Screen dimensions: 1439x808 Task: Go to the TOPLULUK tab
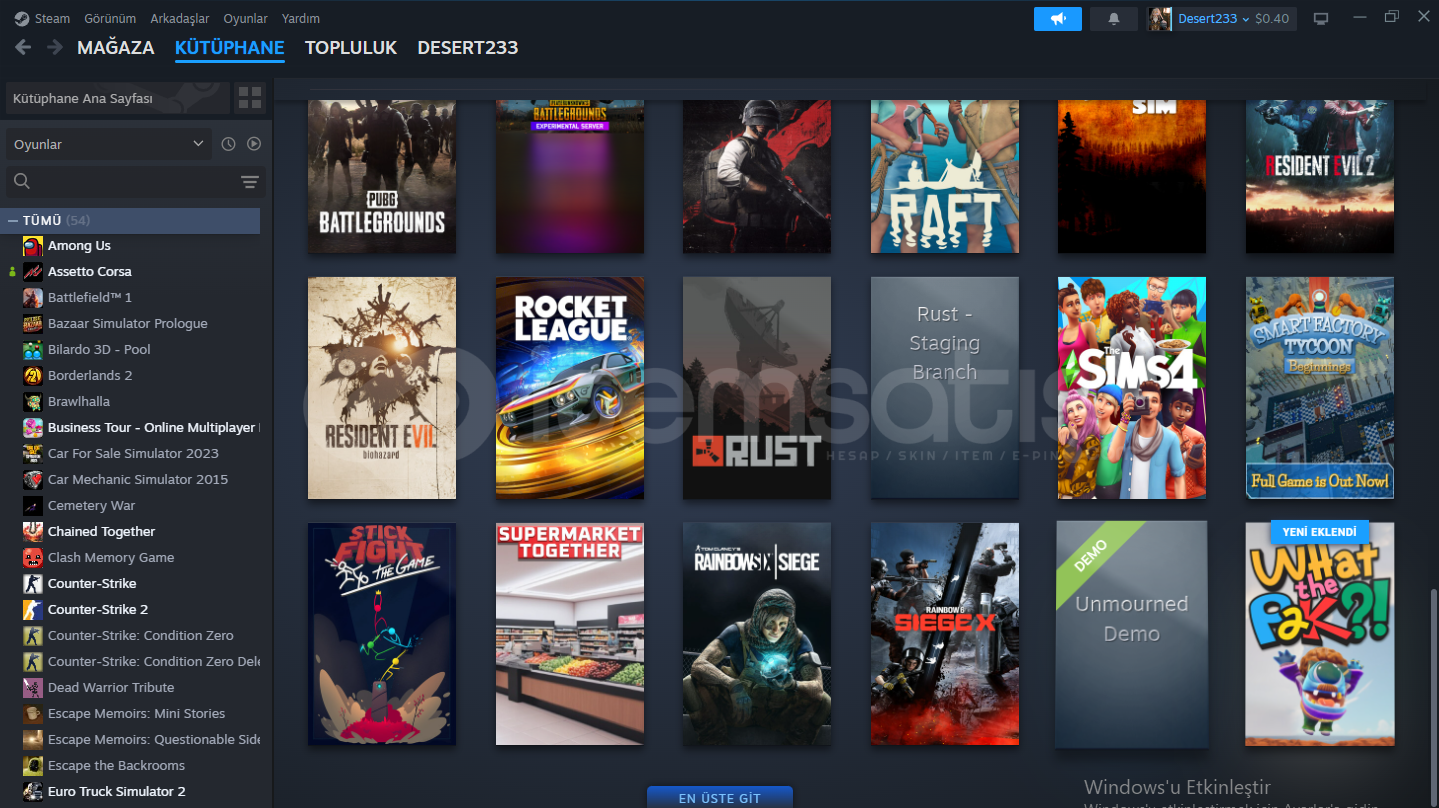351,47
